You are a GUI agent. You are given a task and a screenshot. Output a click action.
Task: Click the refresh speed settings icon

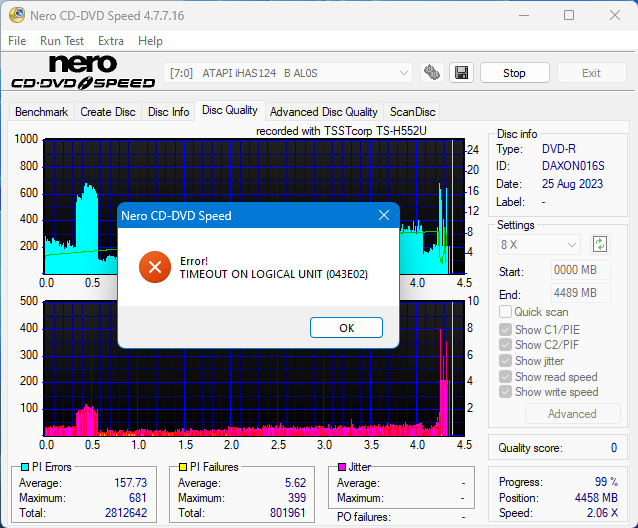[600, 244]
